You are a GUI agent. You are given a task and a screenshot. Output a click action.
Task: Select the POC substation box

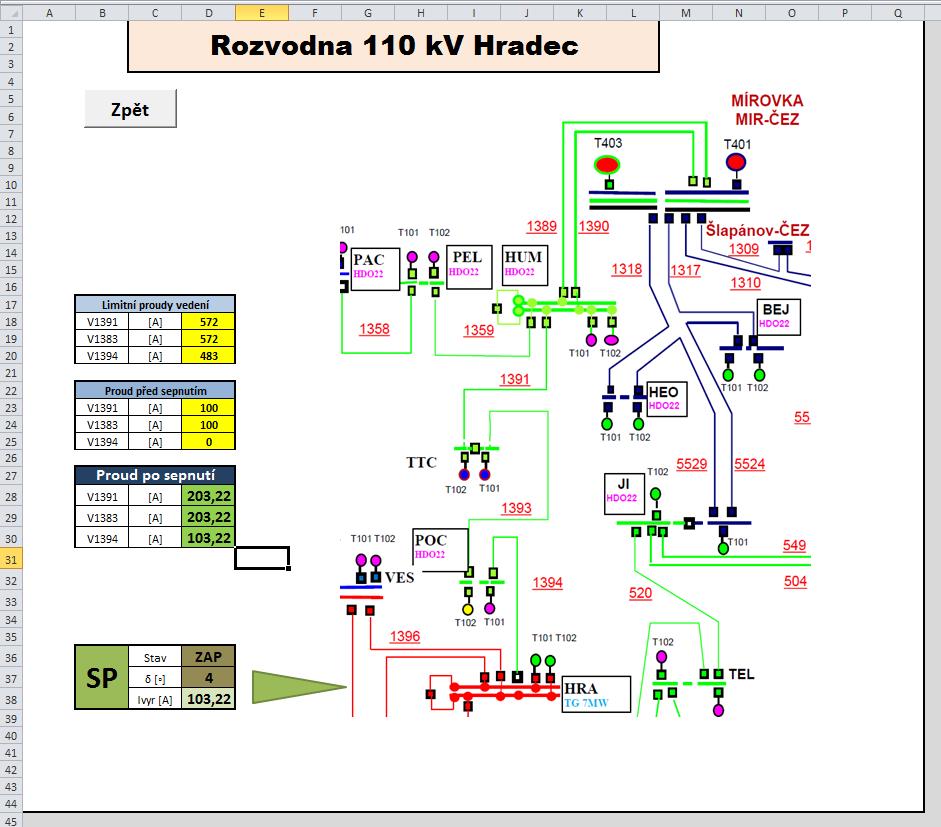click(440, 550)
